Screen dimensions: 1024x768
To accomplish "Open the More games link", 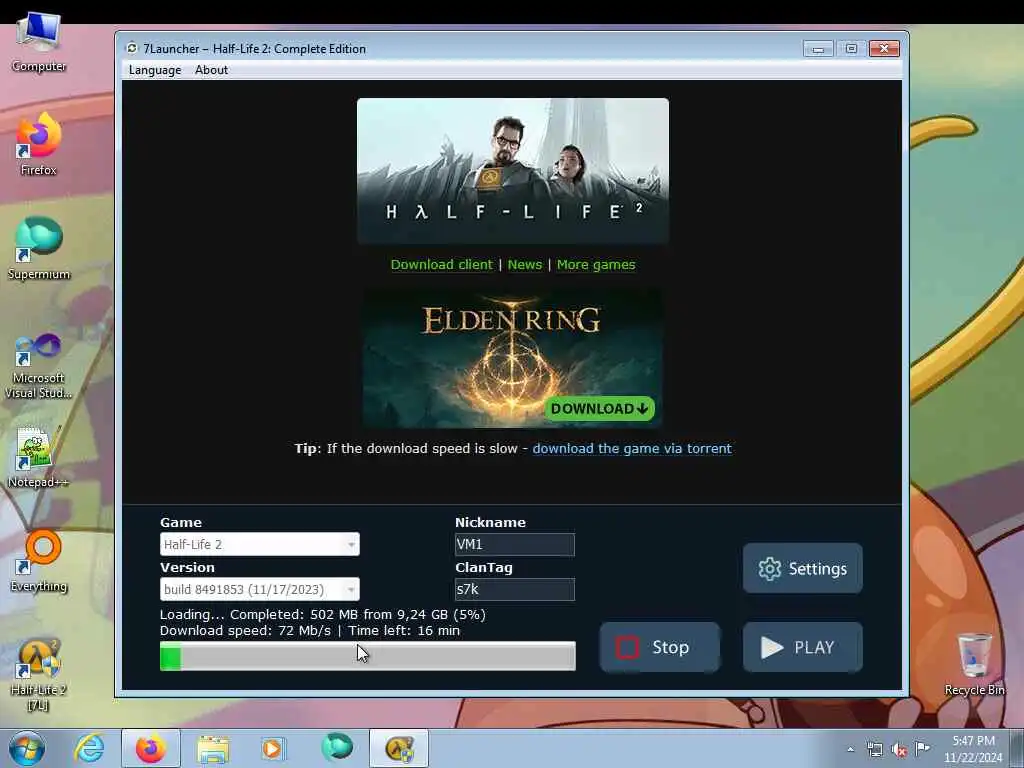I will [596, 264].
